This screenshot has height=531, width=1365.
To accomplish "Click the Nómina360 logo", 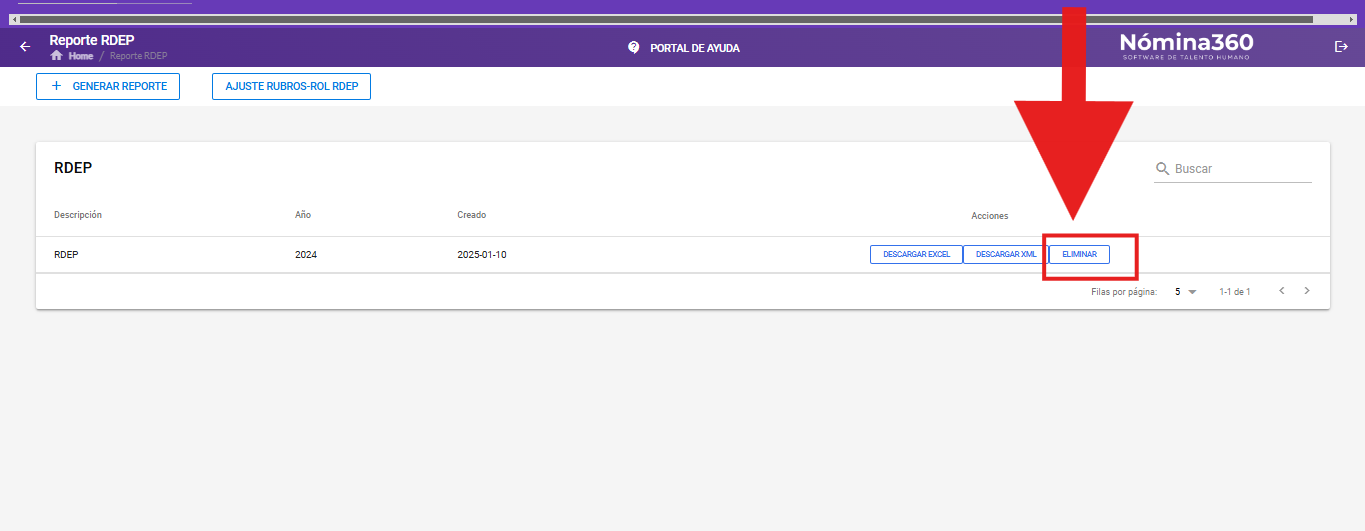I will [x=1186, y=45].
